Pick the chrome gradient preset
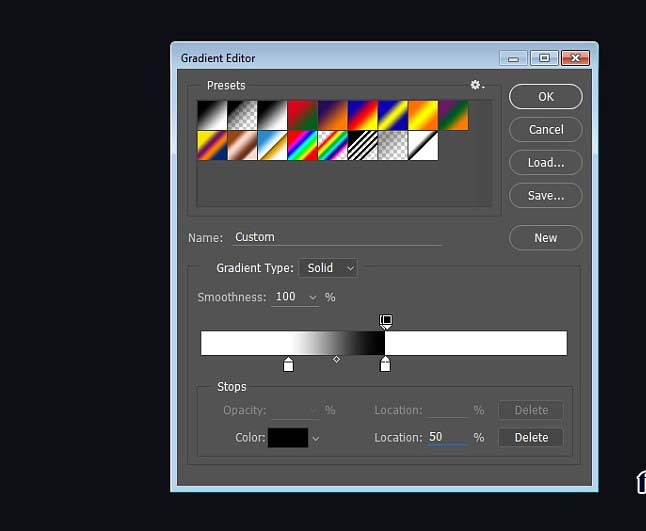The height and width of the screenshot is (531, 646). click(x=272, y=145)
